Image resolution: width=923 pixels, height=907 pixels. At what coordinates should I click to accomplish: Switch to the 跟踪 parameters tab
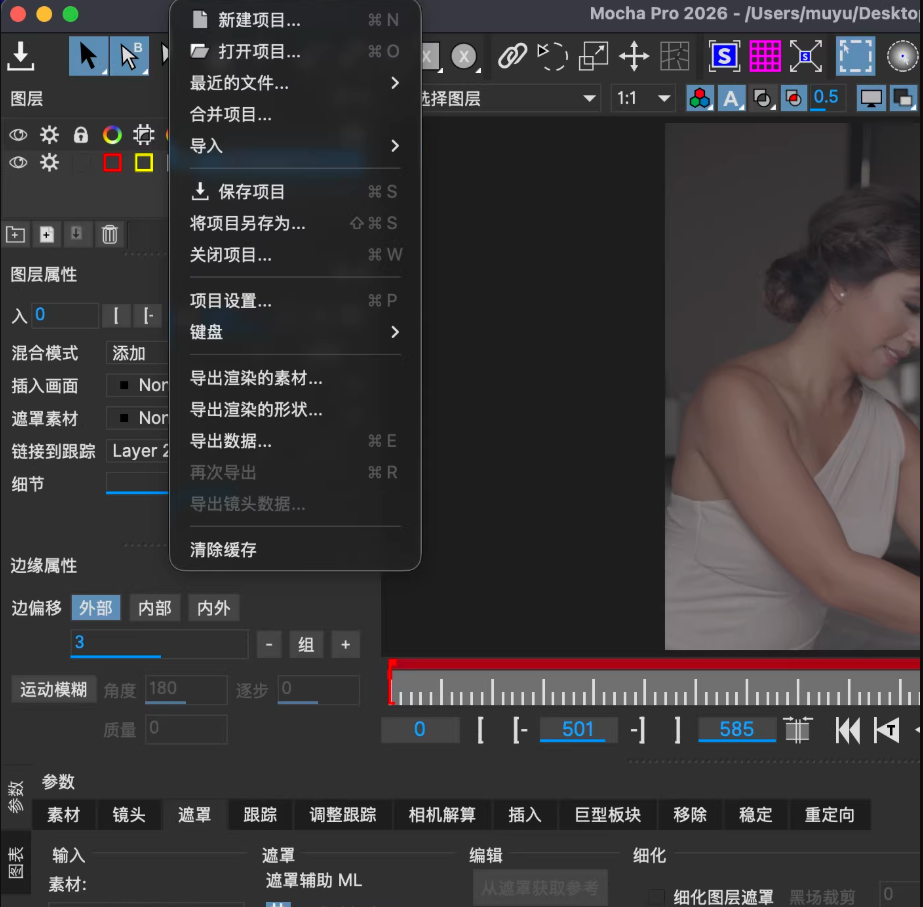pos(260,815)
